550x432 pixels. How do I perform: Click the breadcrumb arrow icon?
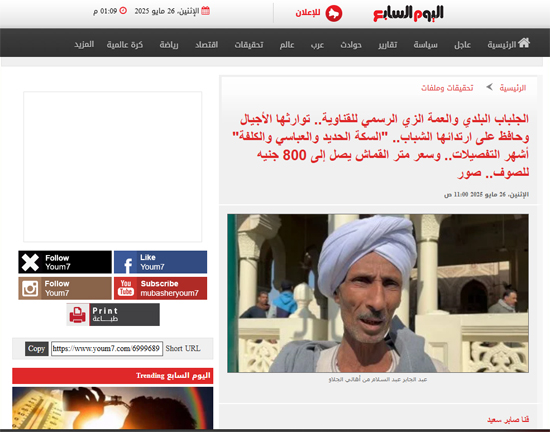489,87
